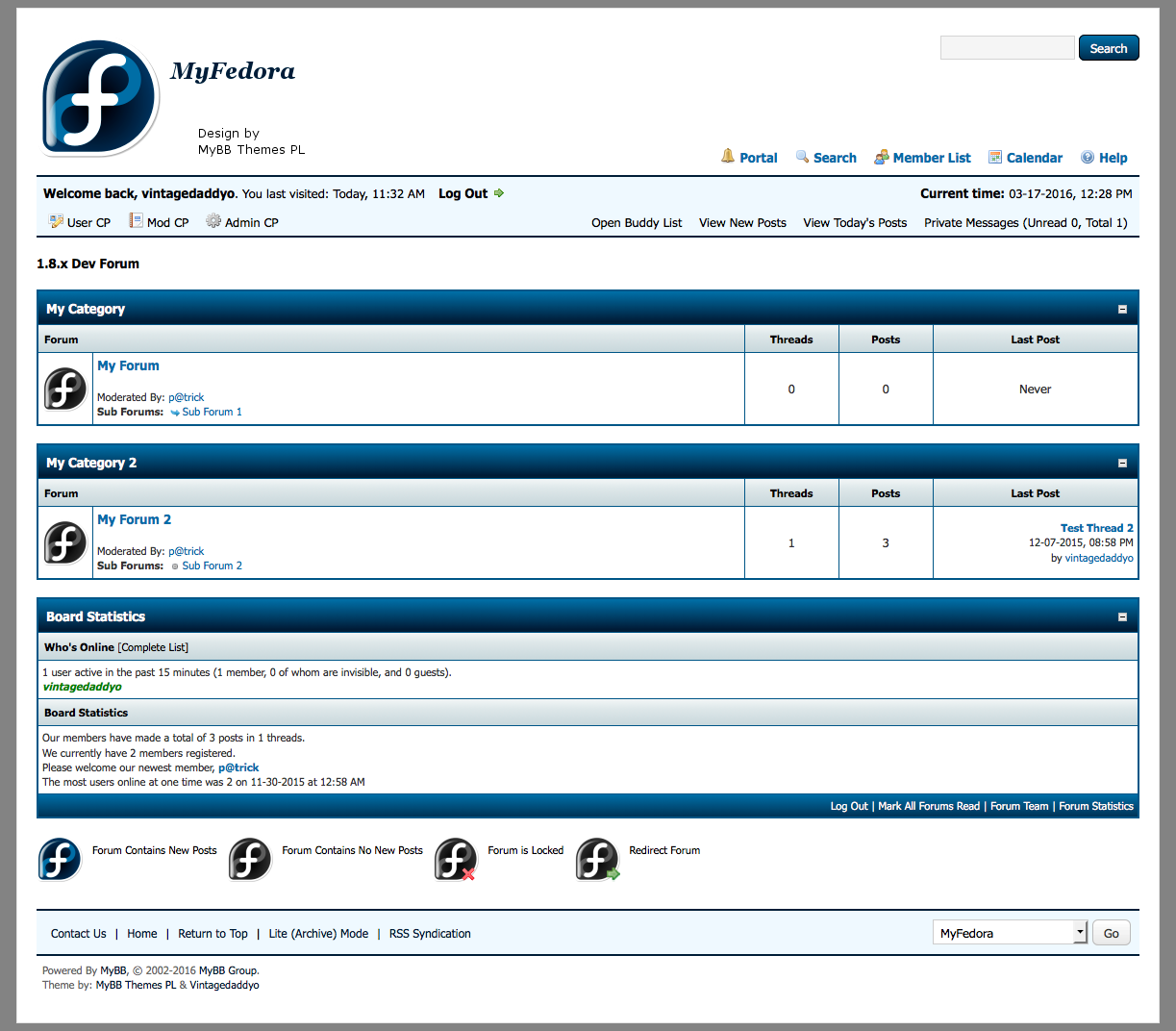Click green arrow icon beside Log Out

[x=499, y=193]
